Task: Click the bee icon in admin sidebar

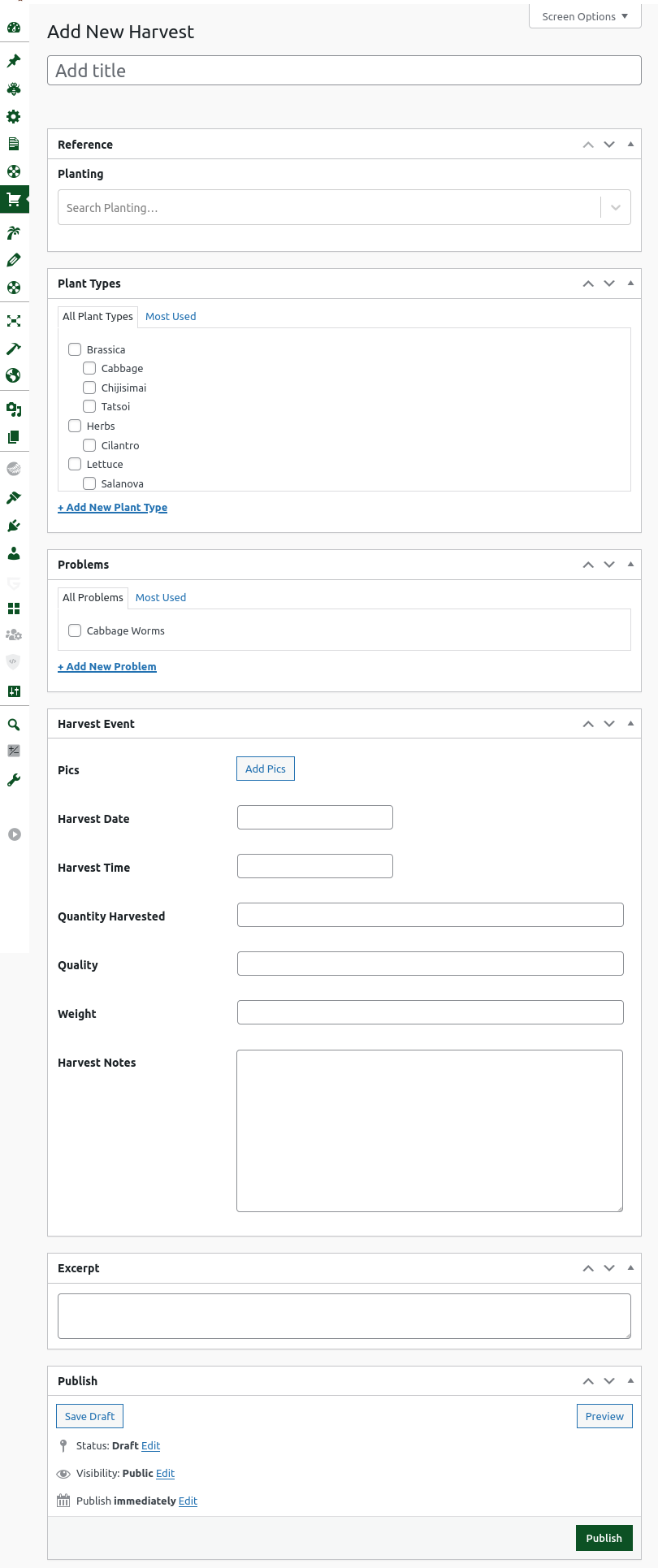Action: coord(14,89)
